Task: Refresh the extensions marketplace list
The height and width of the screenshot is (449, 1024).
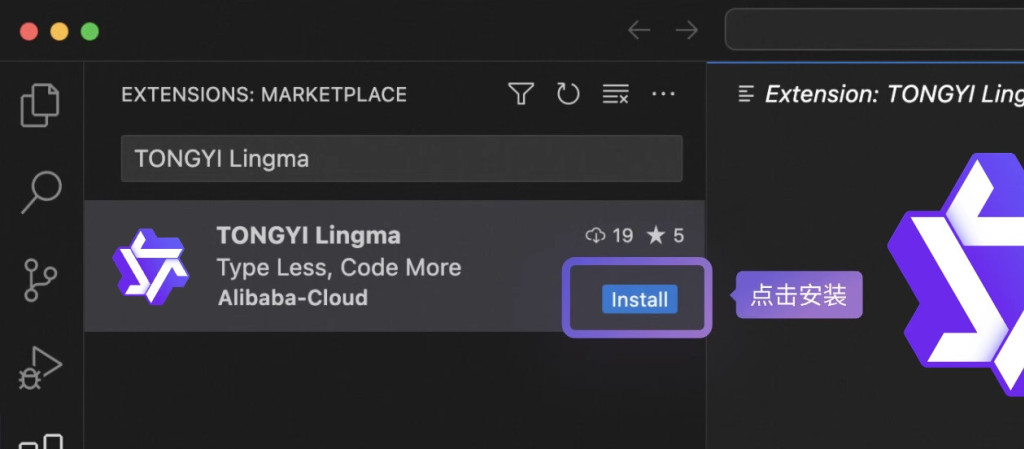Action: pyautogui.click(x=568, y=94)
